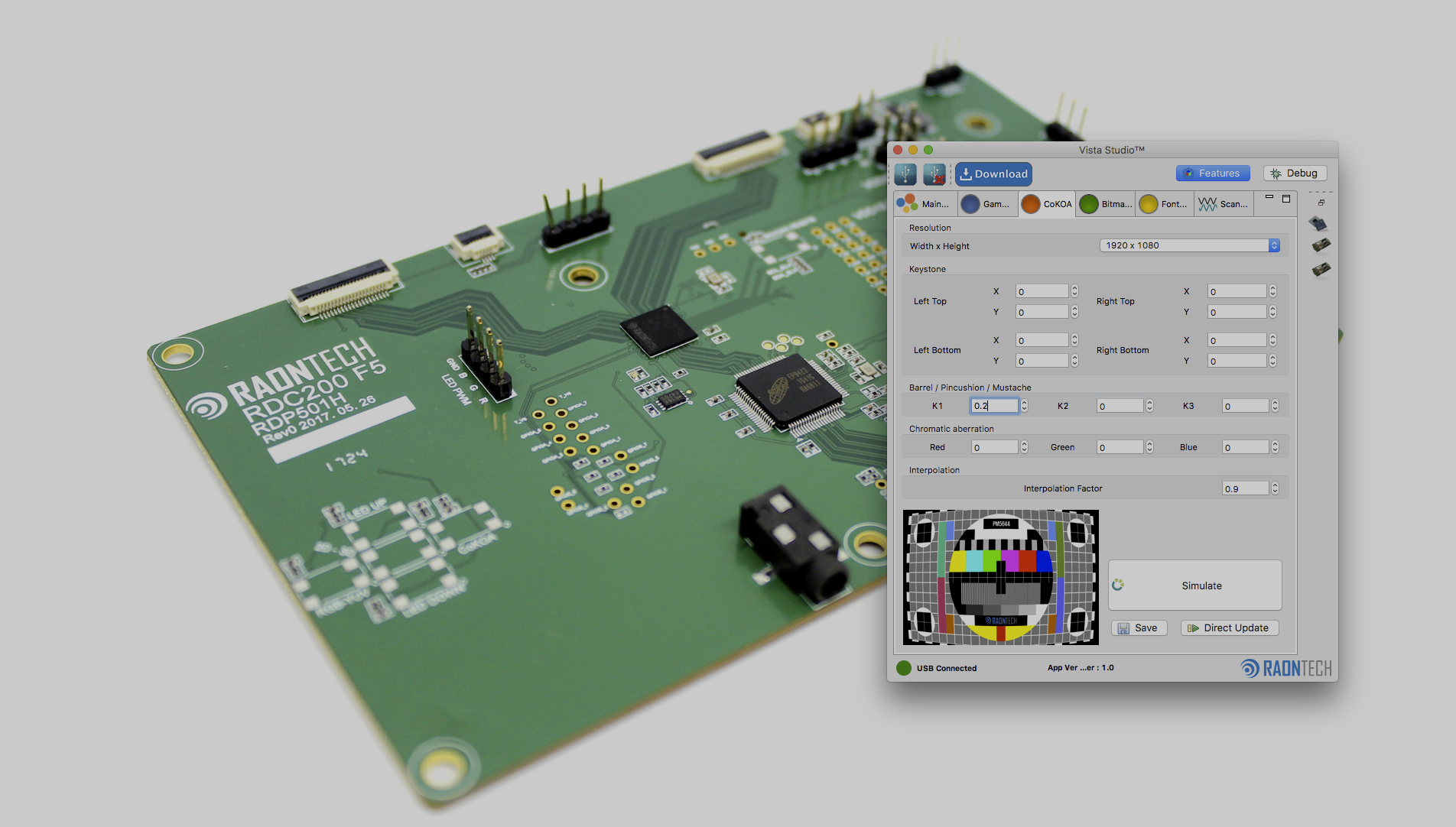Adjust the Left Bottom Y stepper
Image resolution: width=1456 pixels, height=827 pixels.
(1074, 361)
